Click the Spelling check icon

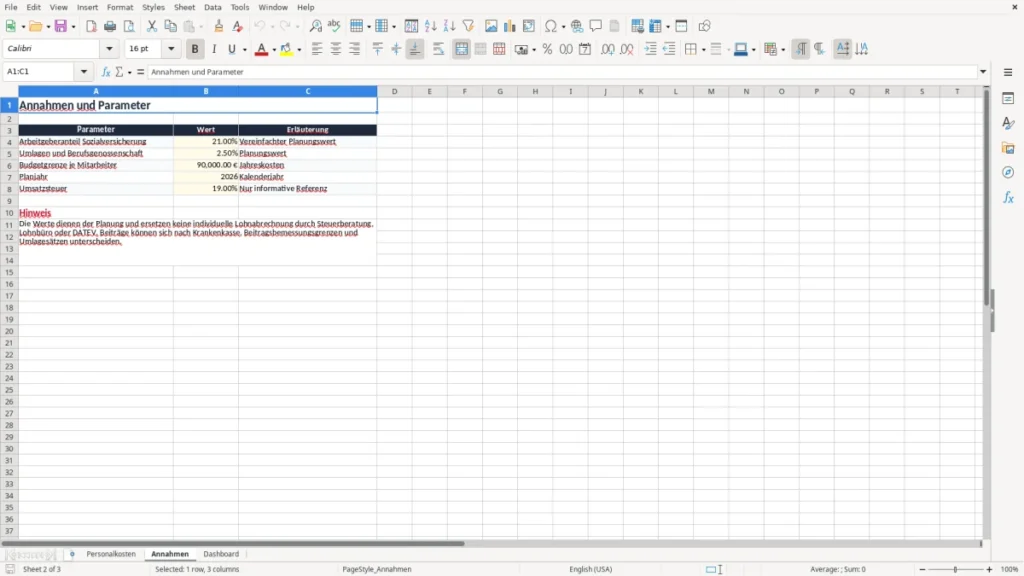(x=334, y=26)
